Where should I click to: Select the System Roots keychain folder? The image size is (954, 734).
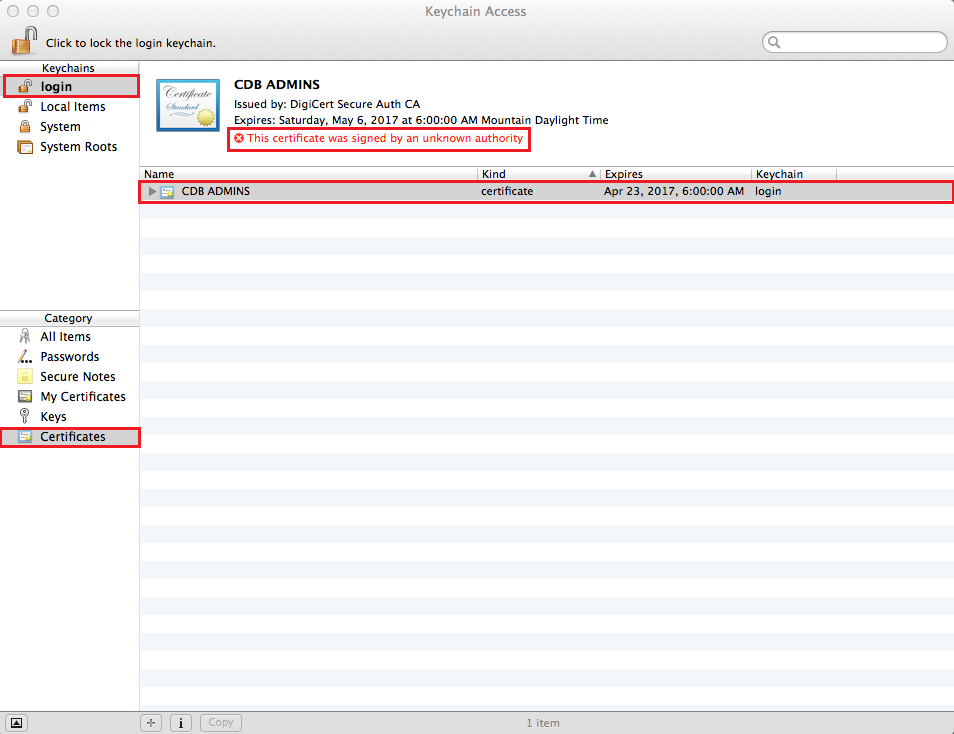coord(78,147)
